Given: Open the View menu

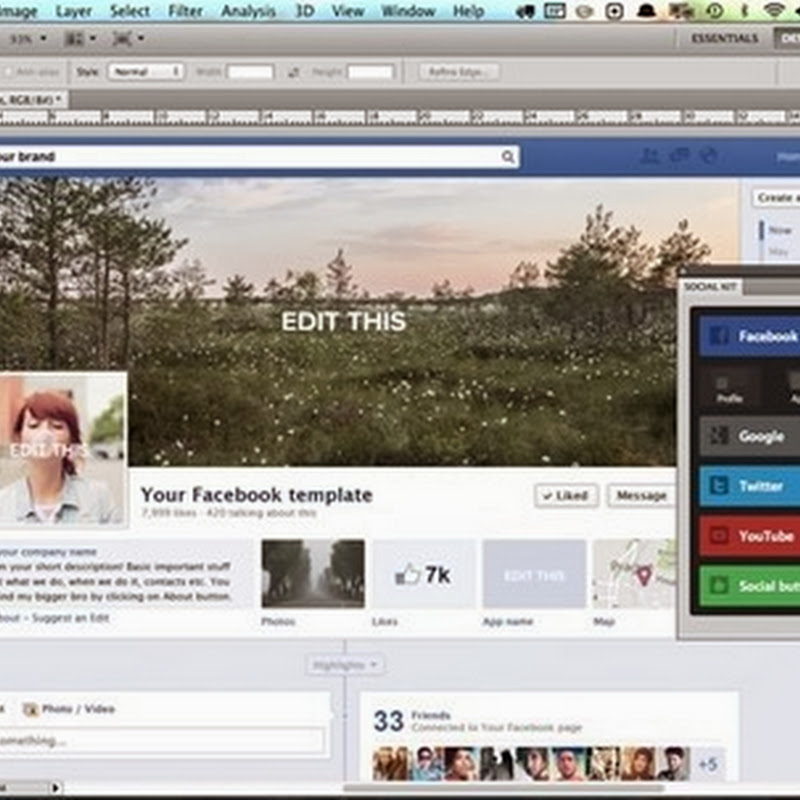Looking at the screenshot, I should (x=347, y=11).
